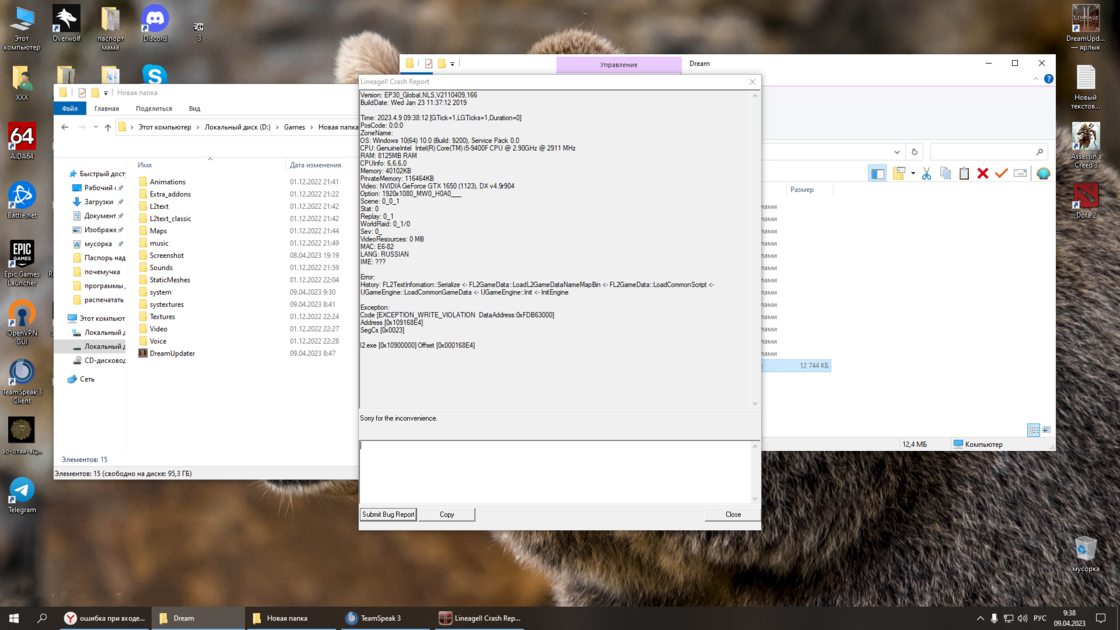This screenshot has width=1120, height=630.
Task: Toggle properties checkmark in quick access toolbar
Action: tap(428, 64)
